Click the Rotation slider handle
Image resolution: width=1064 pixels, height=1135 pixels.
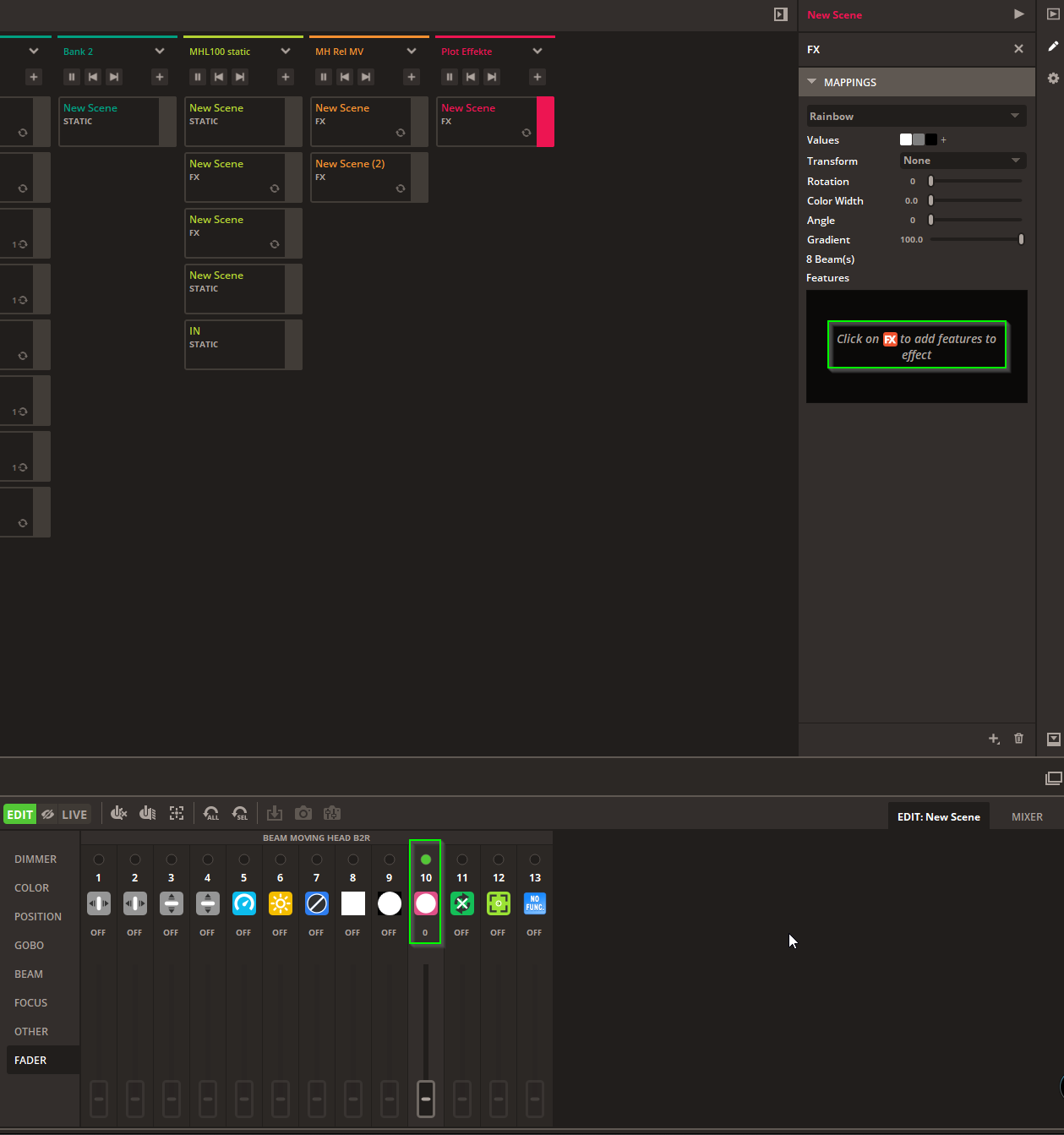(930, 181)
